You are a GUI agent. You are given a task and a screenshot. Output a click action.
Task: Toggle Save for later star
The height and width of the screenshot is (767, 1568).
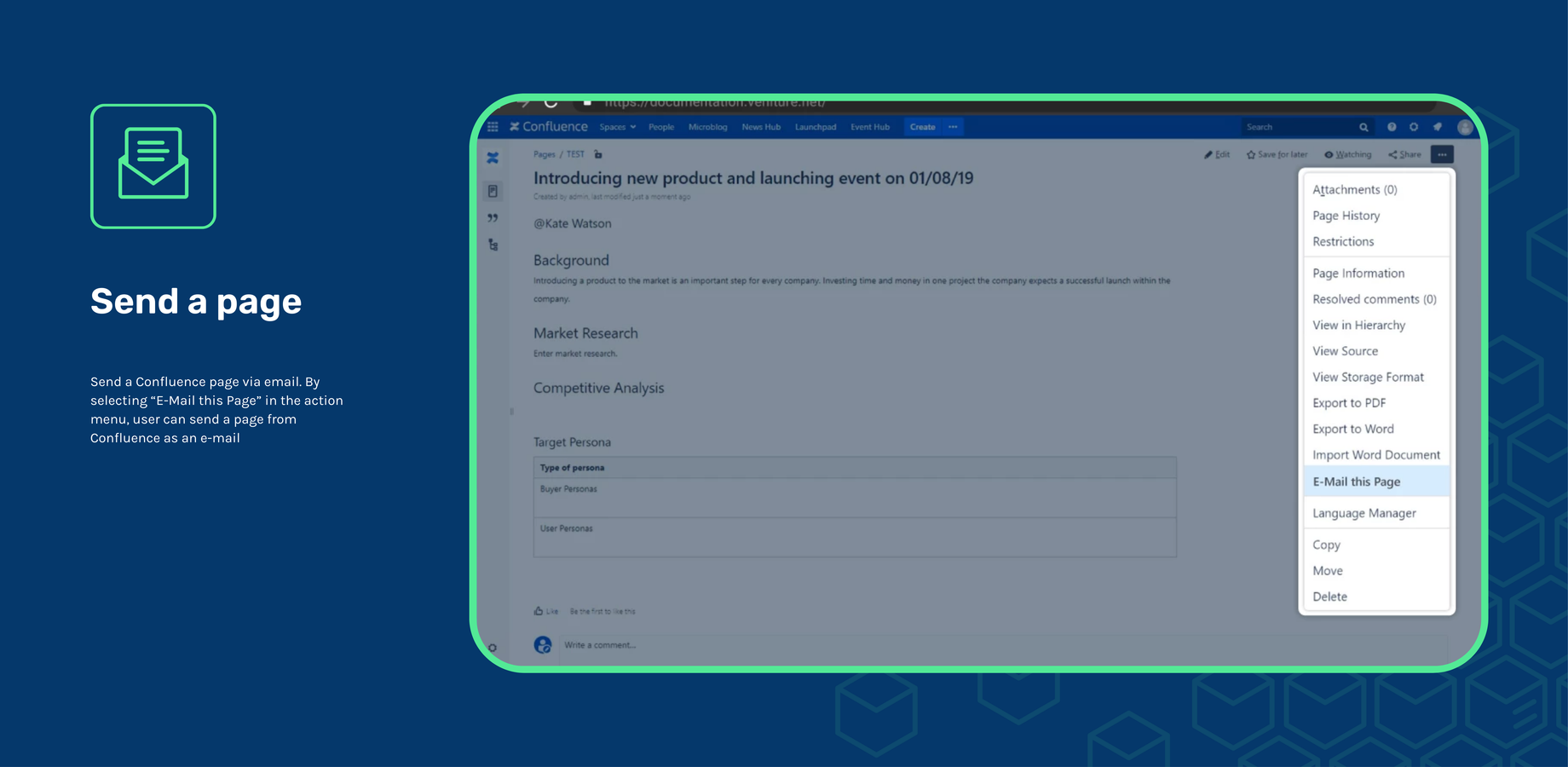point(1277,154)
